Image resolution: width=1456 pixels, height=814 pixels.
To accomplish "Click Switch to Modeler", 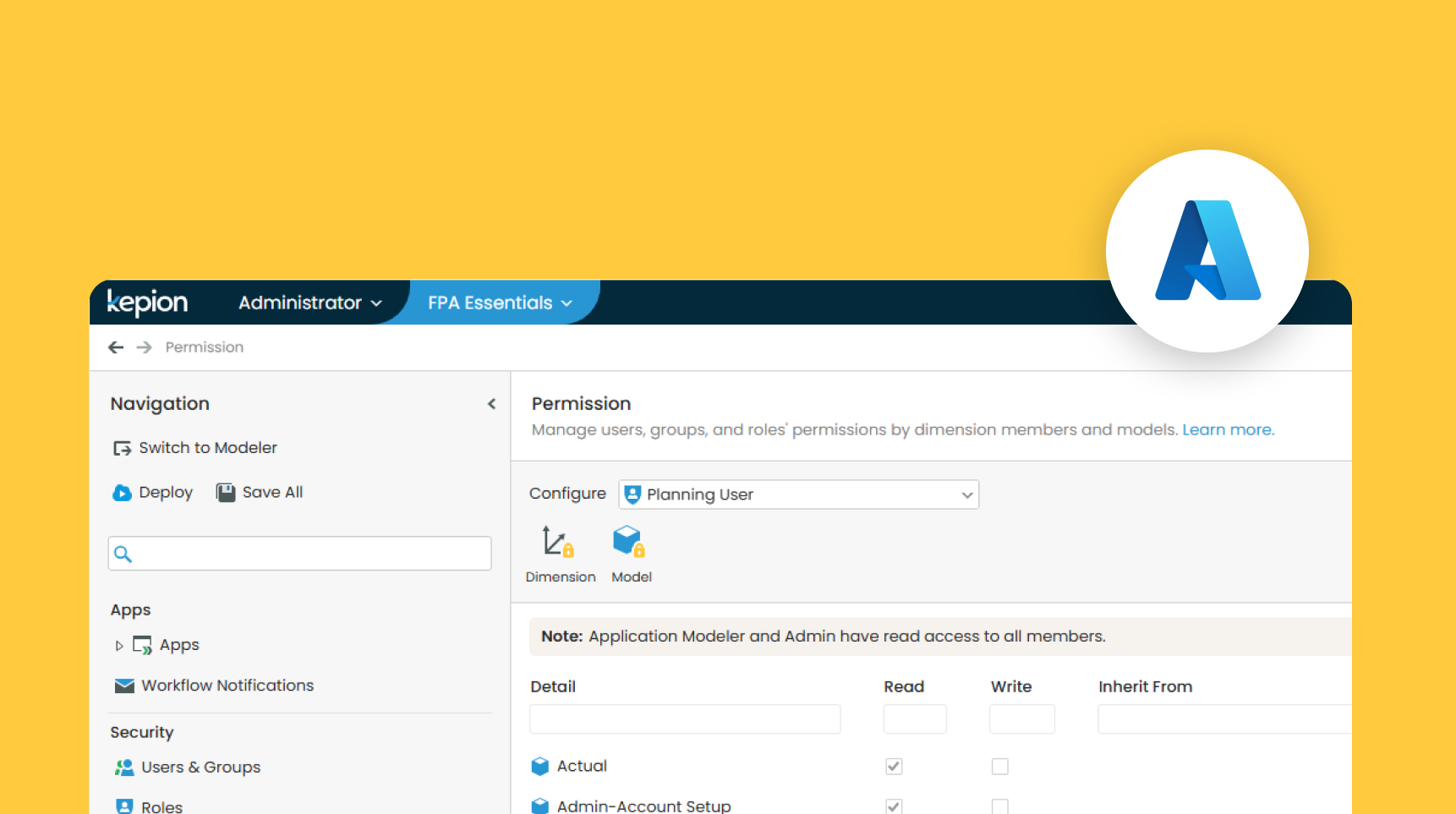I will click(207, 448).
